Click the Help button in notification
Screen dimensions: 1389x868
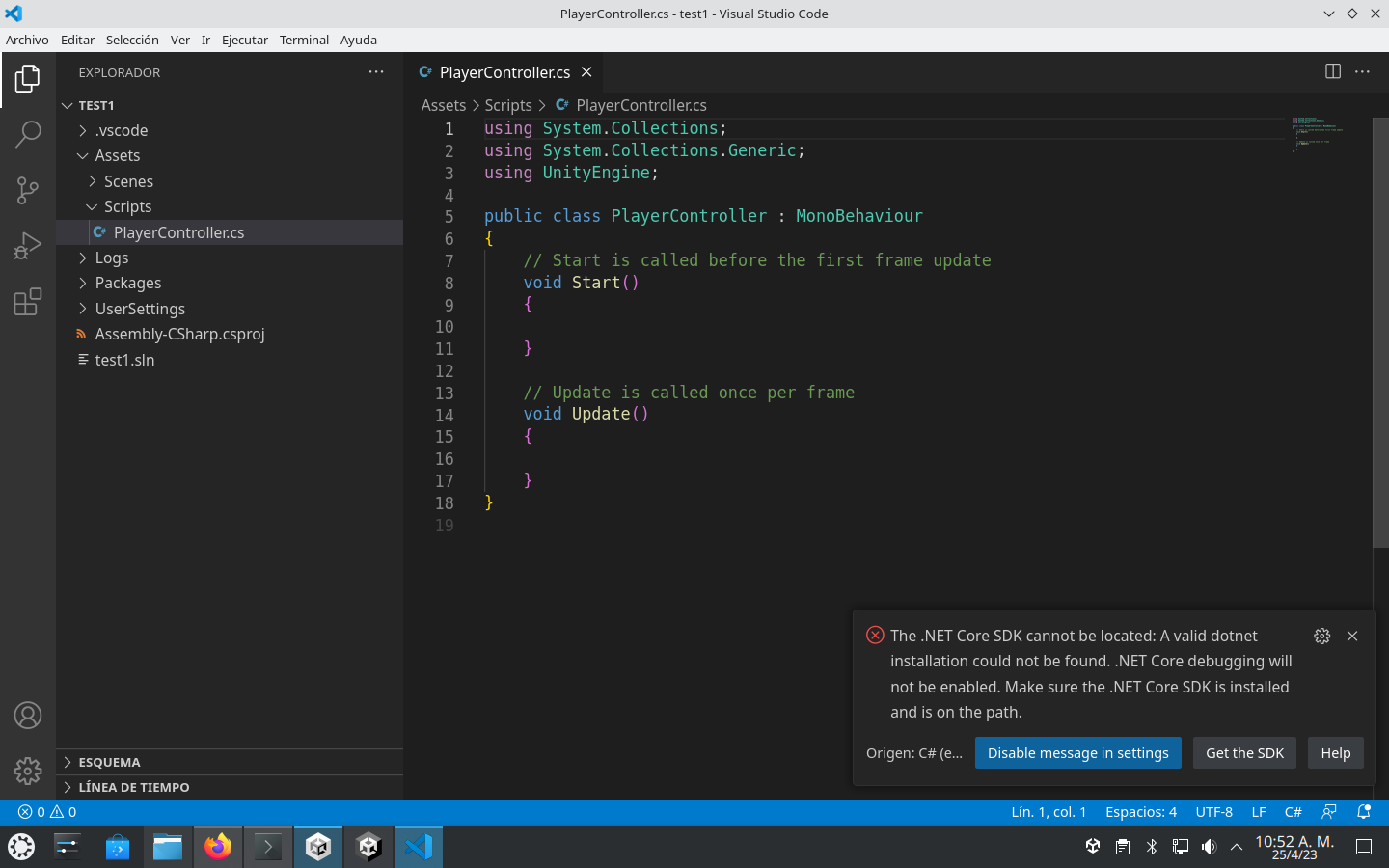click(x=1336, y=753)
